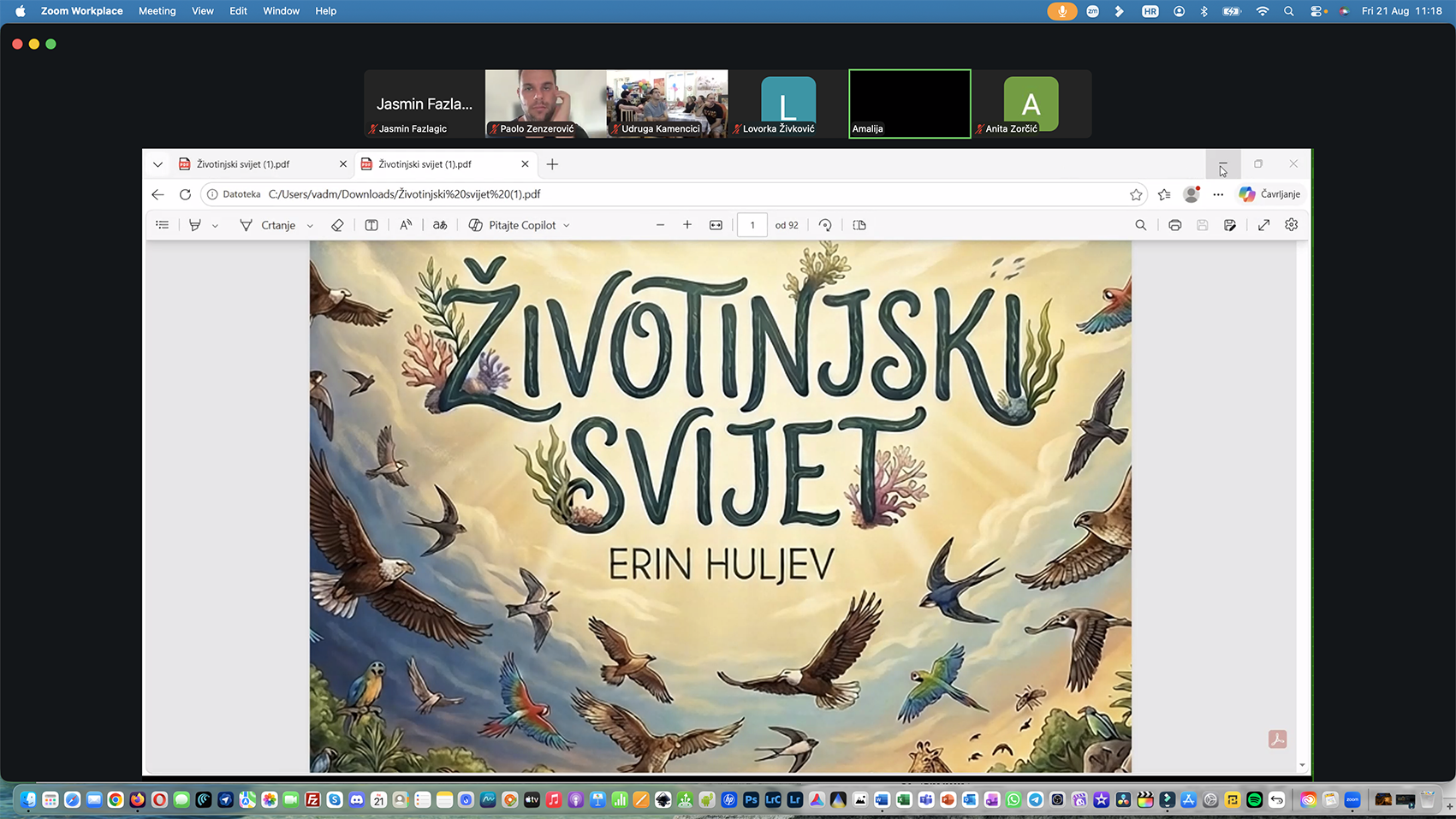This screenshot has height=819, width=1456.
Task: Open the Apple menu
Action: point(20,11)
